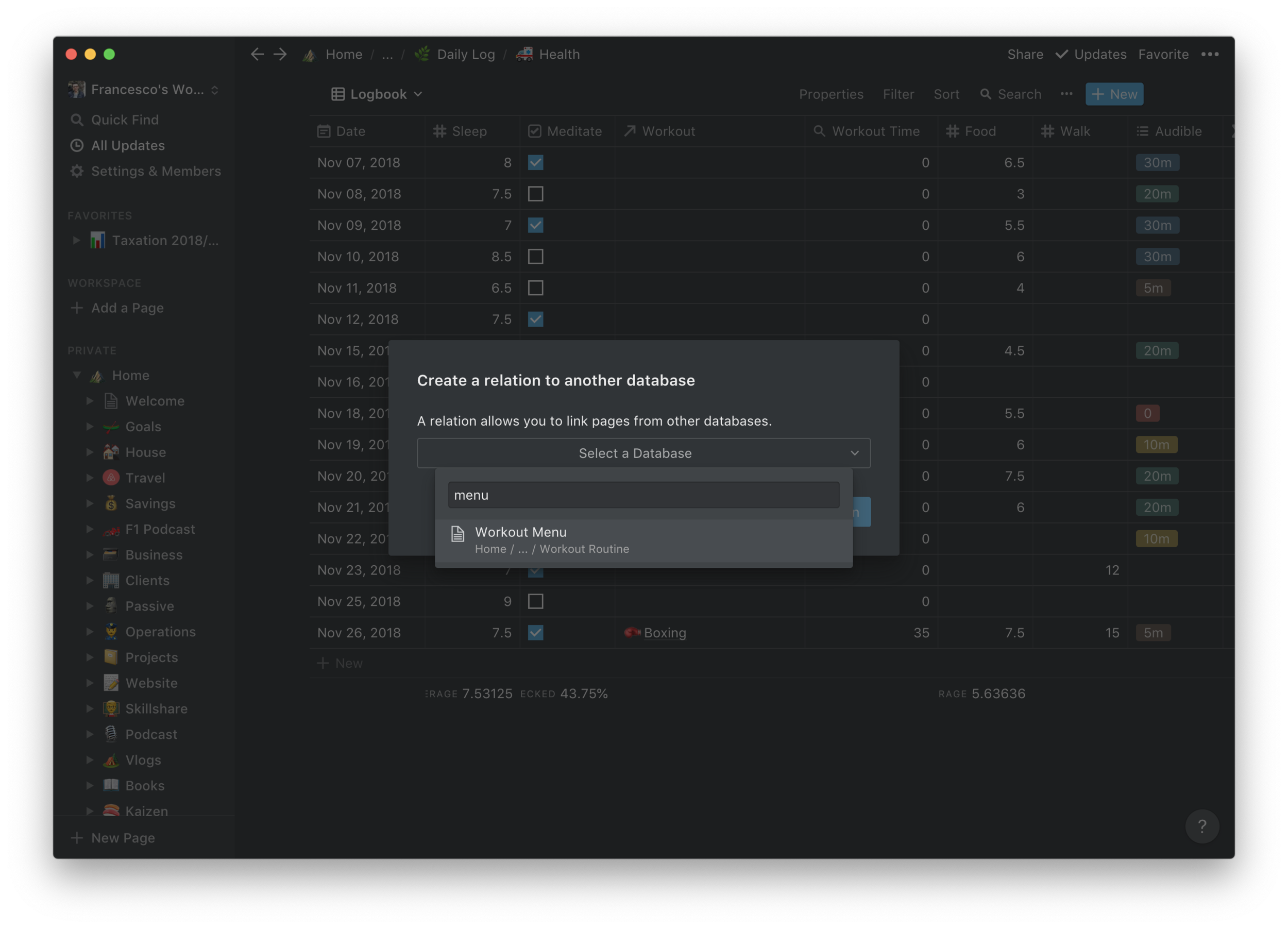Click the Meditate column checkbox icon
Screen dimensions: 1288x929
534,131
